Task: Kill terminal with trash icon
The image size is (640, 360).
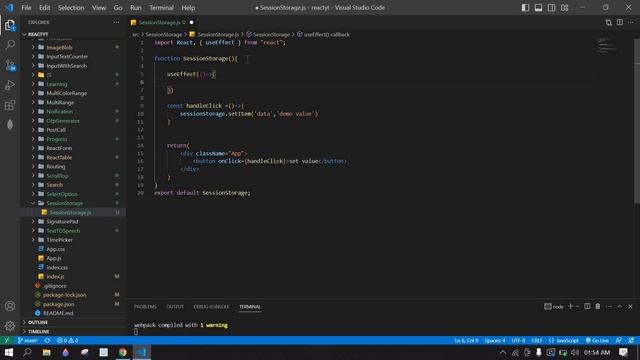Action: [x=598, y=307]
